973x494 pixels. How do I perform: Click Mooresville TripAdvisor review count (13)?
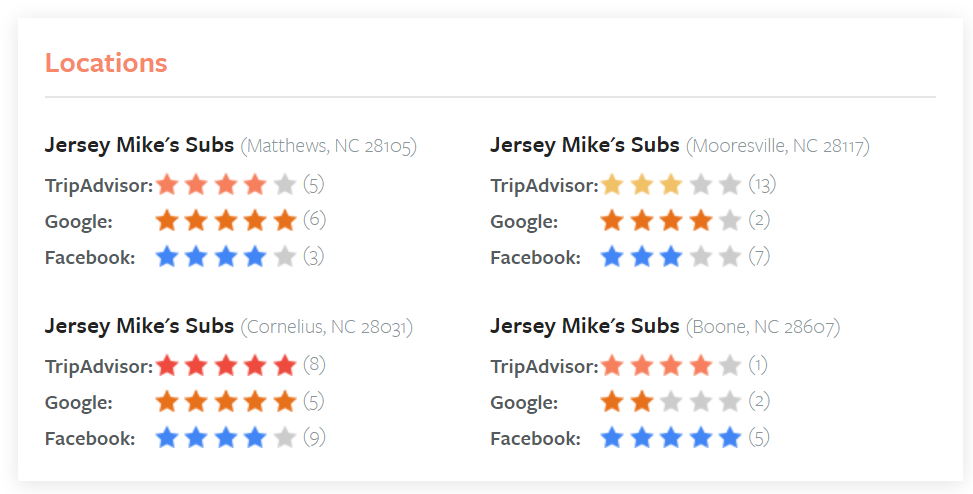point(762,184)
